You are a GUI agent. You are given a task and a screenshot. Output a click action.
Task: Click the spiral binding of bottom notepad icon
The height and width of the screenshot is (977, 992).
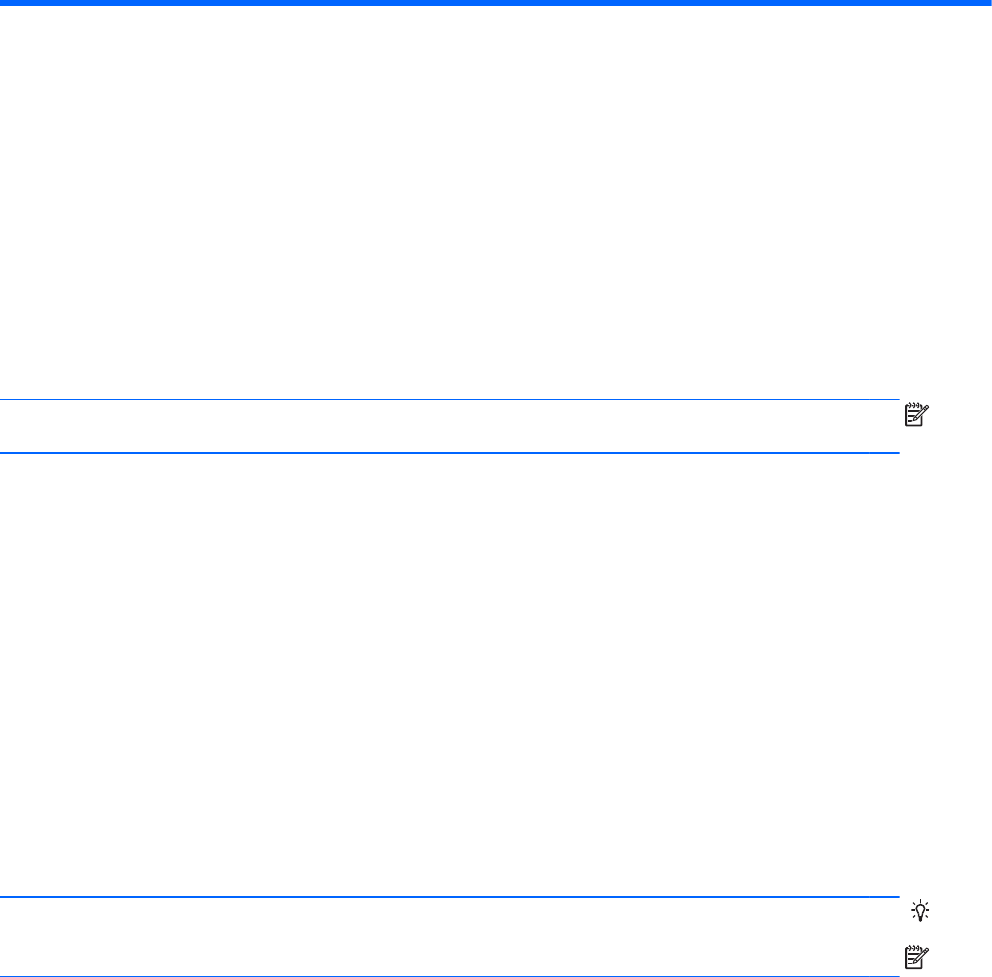click(913, 947)
